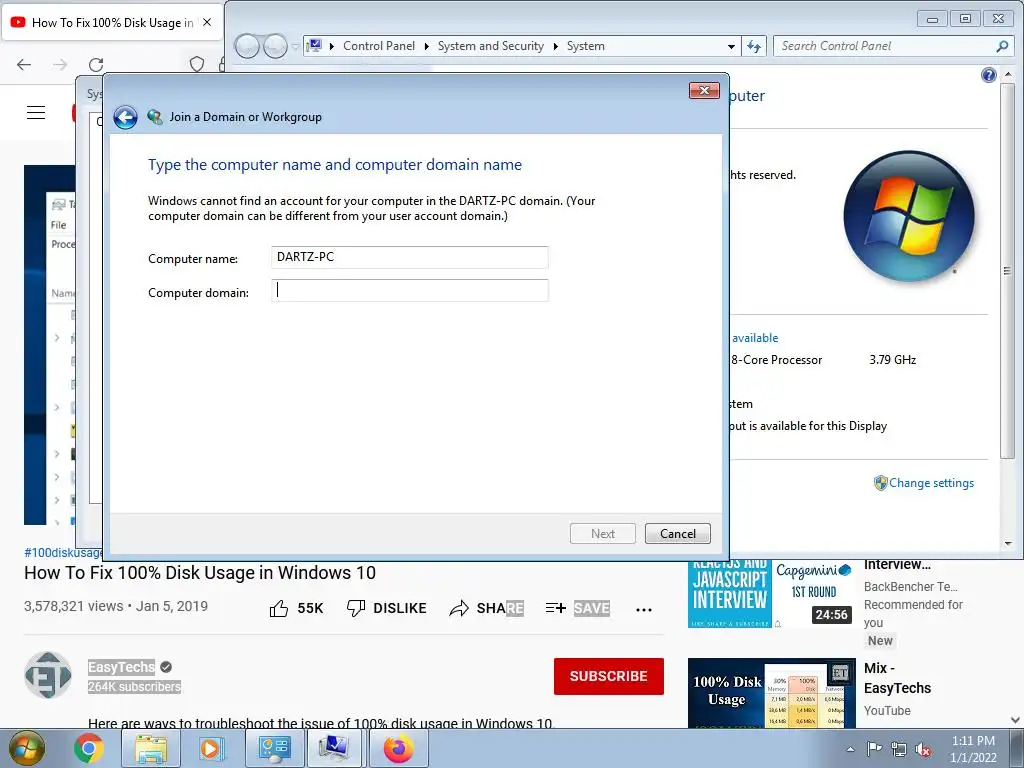
Task: Click the 3,578,321 views text
Action: 73,606
